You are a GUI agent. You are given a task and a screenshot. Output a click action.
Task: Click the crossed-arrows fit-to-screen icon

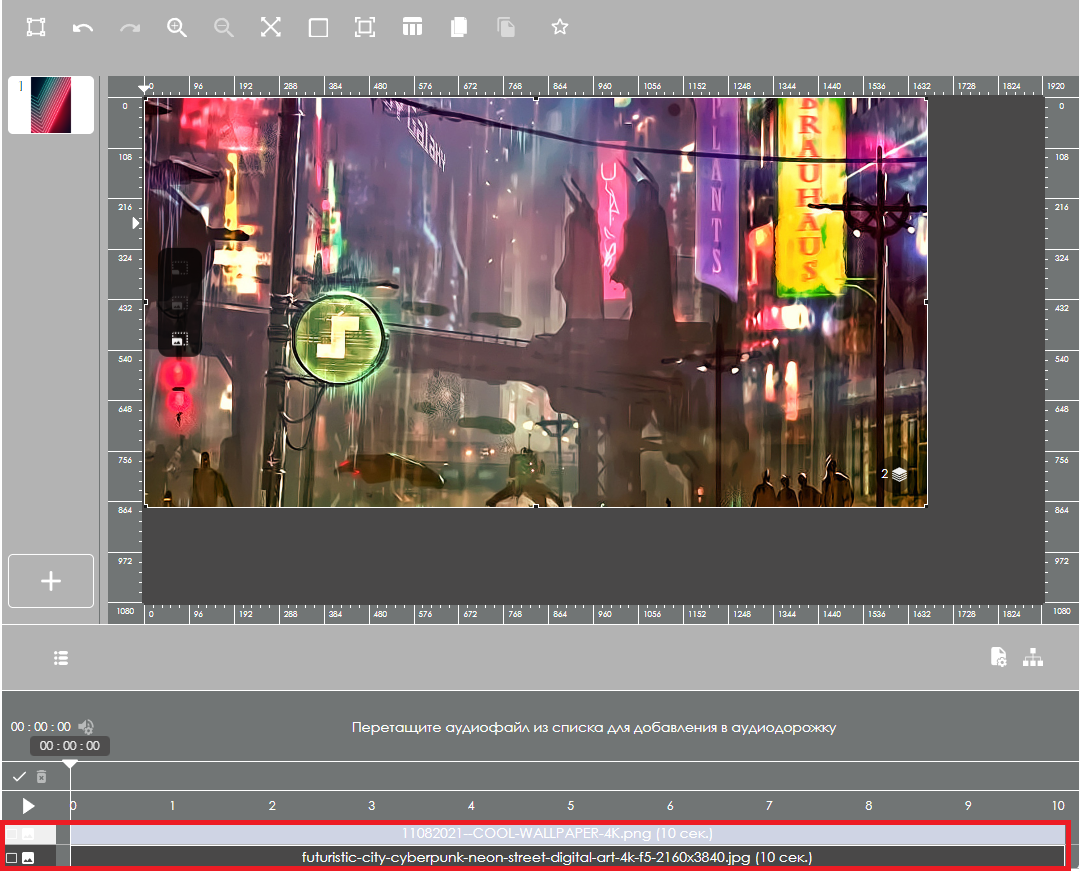(271, 28)
